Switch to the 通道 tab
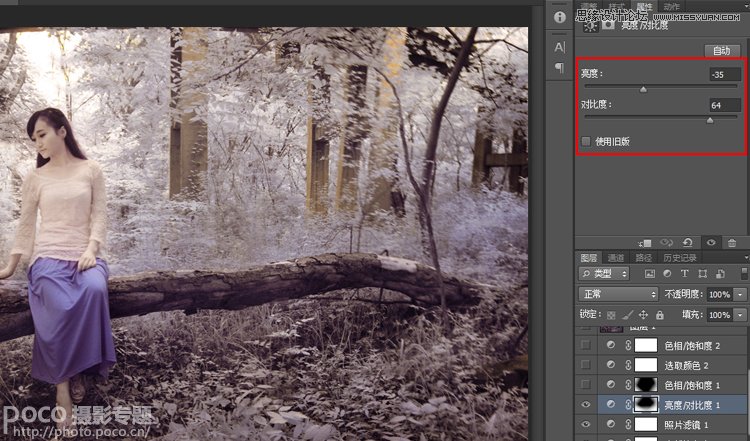 [x=615, y=257]
